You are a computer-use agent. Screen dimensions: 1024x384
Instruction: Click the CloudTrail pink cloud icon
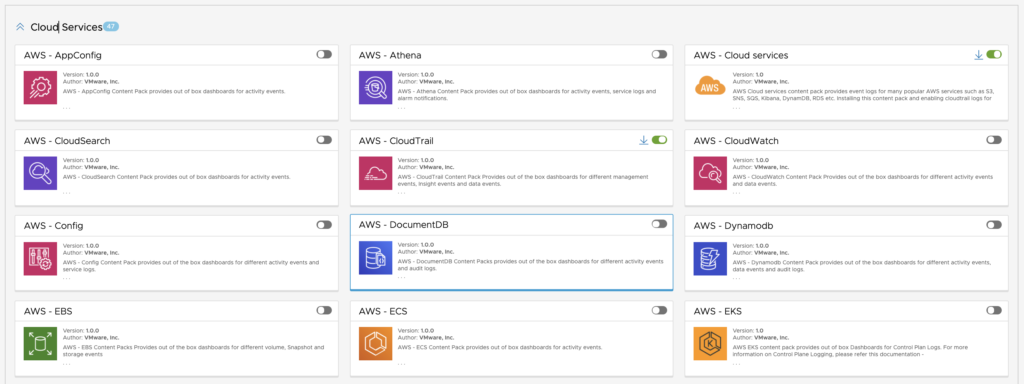[x=376, y=173]
